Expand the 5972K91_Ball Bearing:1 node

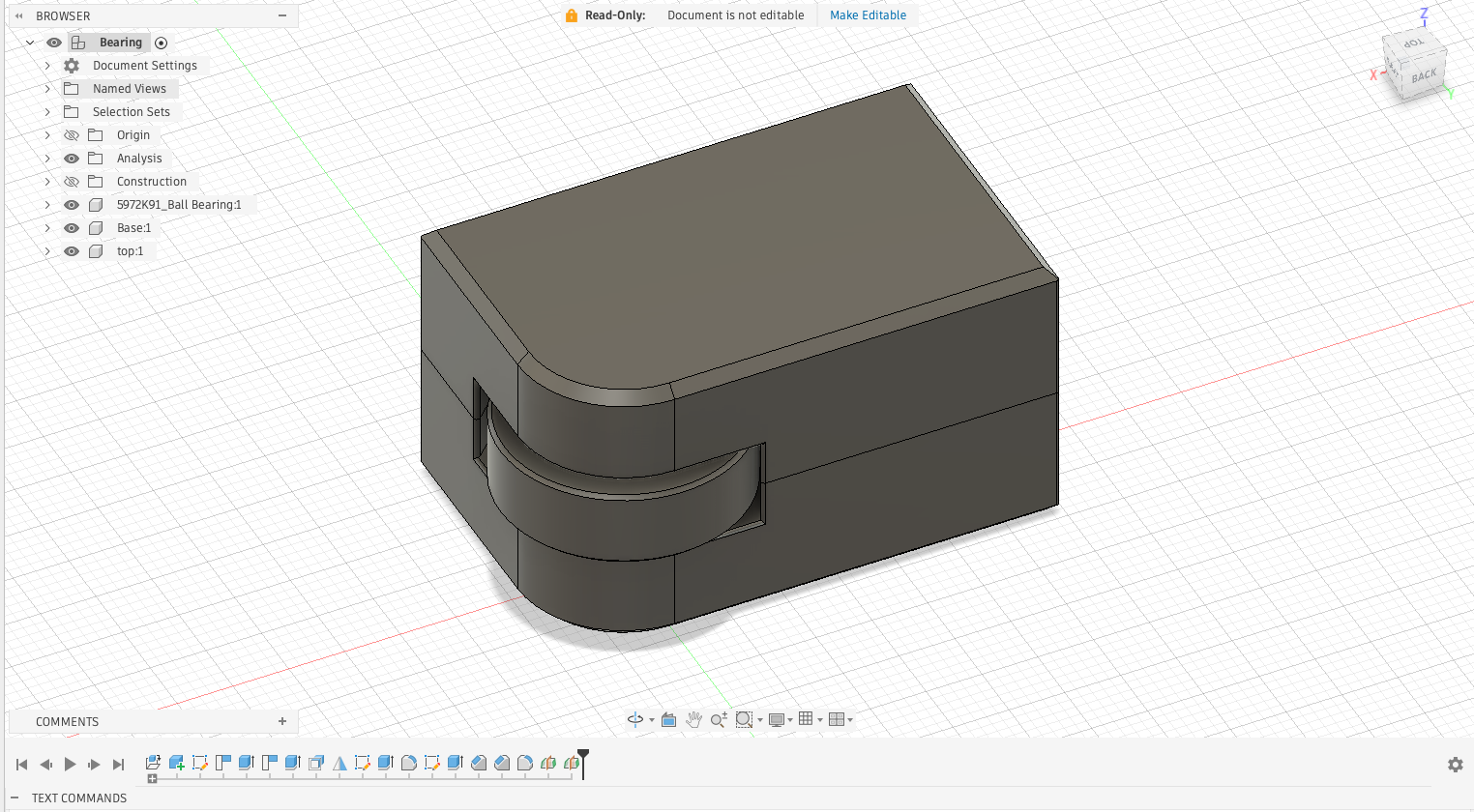coord(47,205)
